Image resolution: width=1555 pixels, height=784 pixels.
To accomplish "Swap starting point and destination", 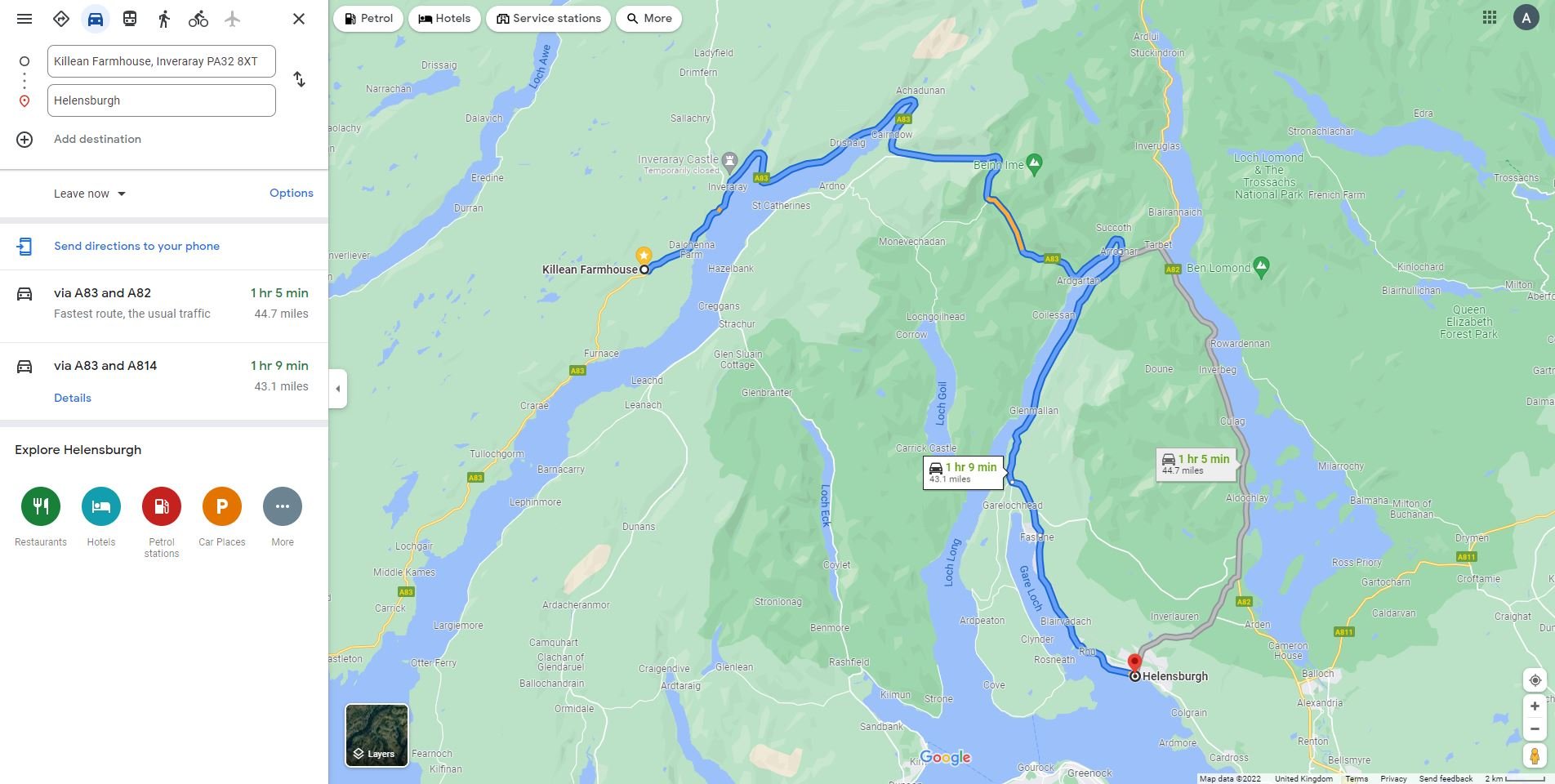I will coord(300,79).
